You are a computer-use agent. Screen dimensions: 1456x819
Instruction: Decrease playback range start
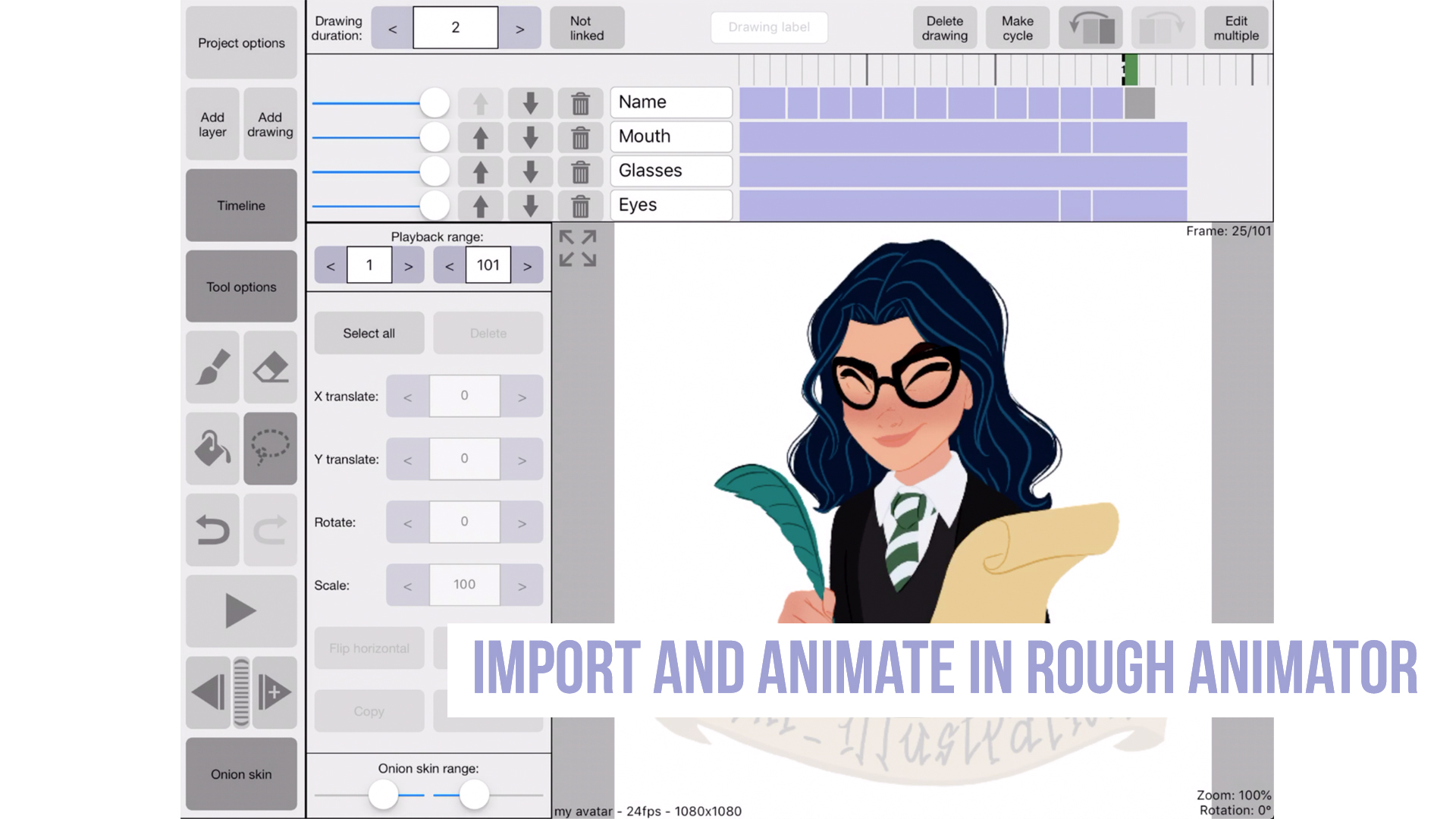pos(331,265)
